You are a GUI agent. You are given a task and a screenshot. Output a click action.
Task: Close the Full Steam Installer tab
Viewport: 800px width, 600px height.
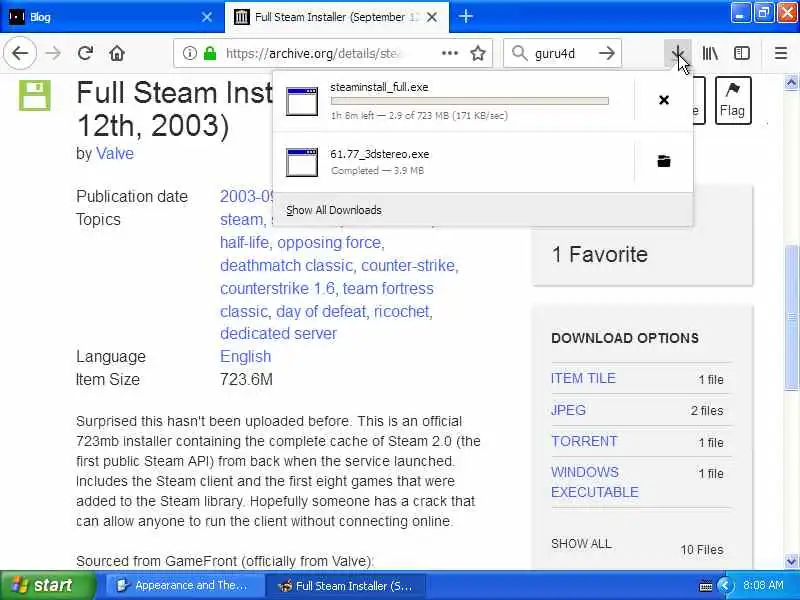(x=432, y=17)
